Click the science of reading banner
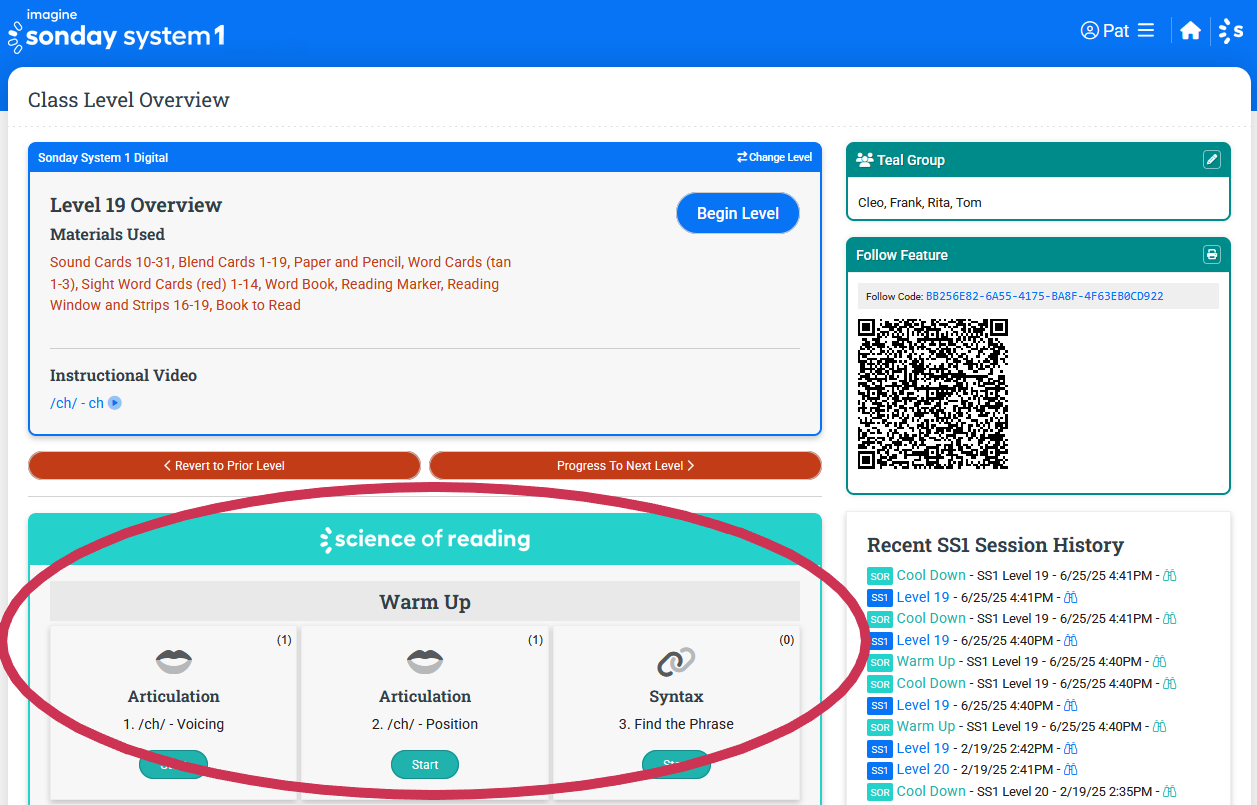 tap(425, 539)
